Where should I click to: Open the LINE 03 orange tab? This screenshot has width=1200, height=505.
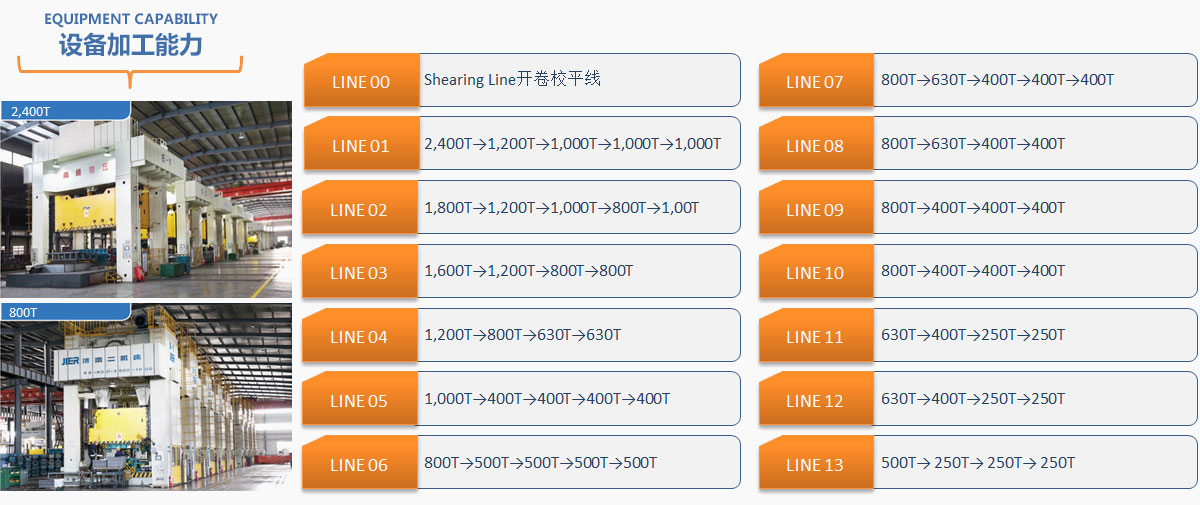point(359,273)
